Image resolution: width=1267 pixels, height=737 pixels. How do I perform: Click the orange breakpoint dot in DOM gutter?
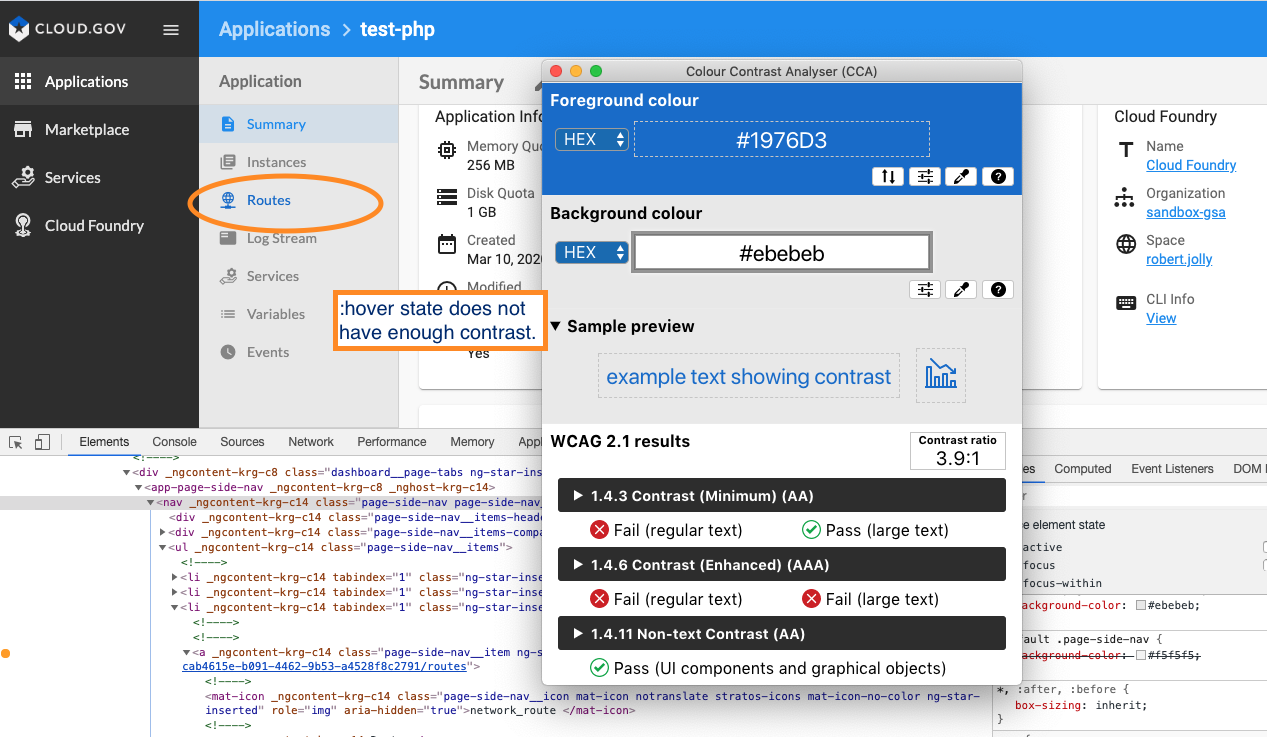click(x=6, y=654)
